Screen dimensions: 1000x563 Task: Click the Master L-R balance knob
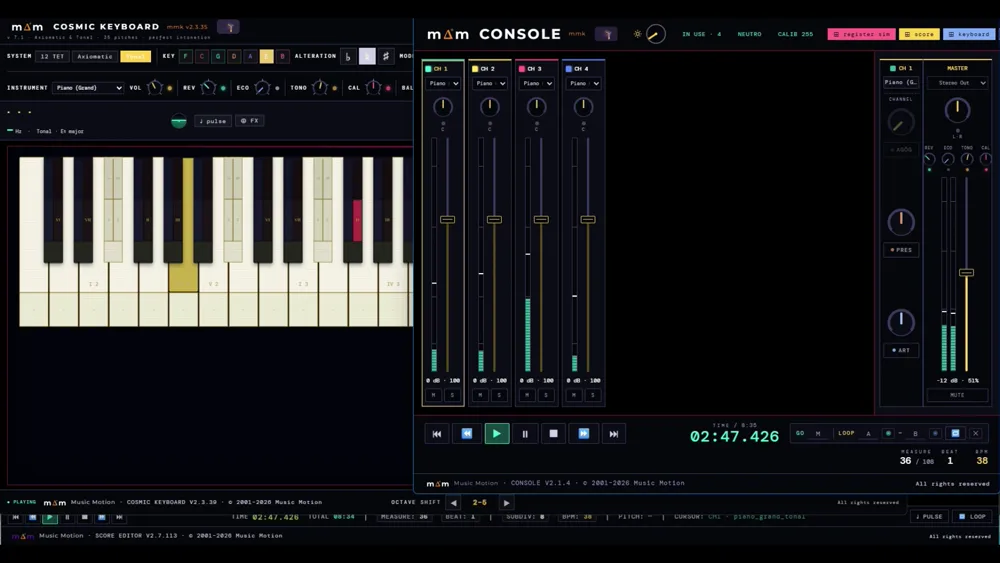(957, 110)
